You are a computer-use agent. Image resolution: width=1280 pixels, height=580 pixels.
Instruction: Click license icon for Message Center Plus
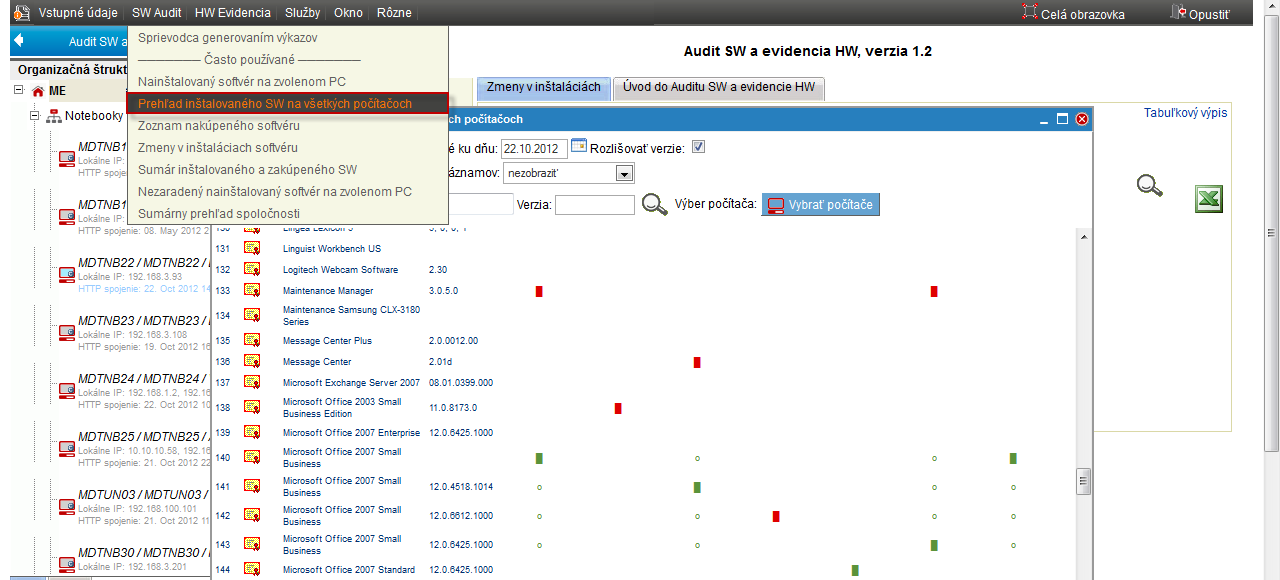tap(252, 340)
